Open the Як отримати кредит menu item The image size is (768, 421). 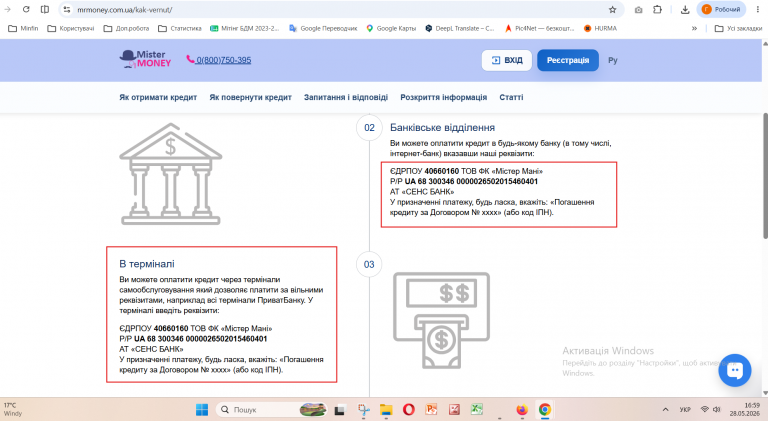(x=158, y=97)
